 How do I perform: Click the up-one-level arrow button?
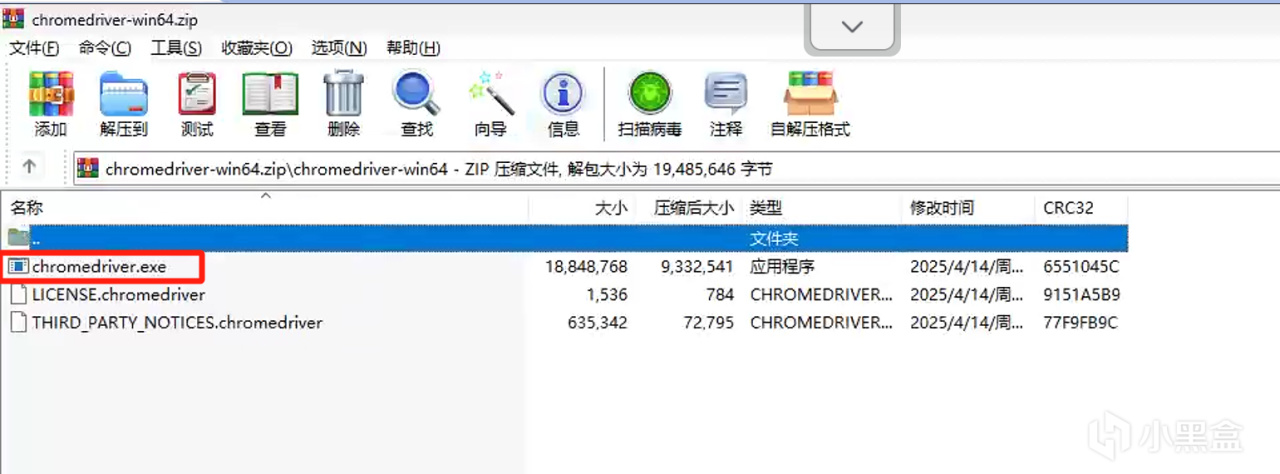30,167
